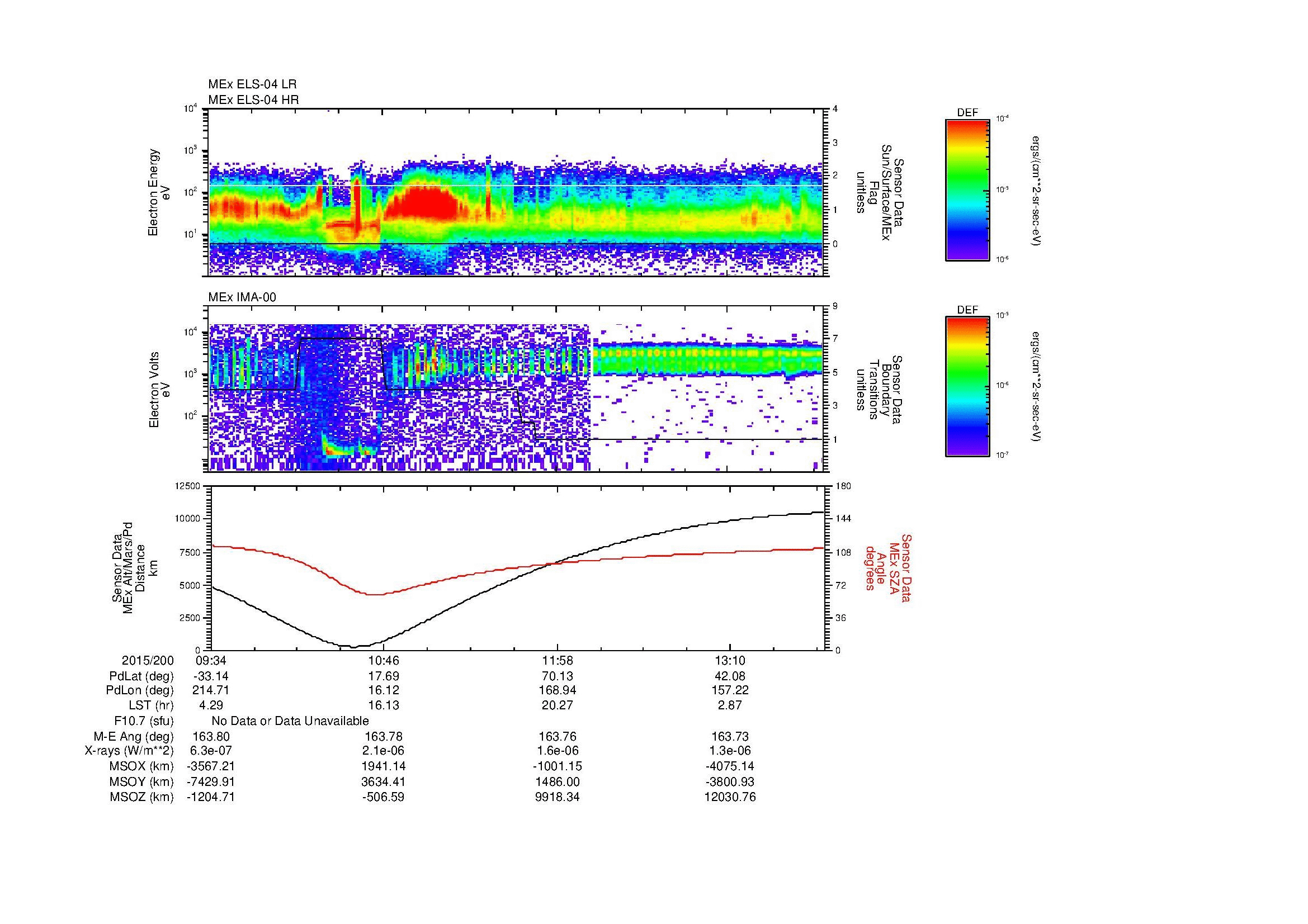Click LST value '2.87'
The height and width of the screenshot is (924, 1308).
[x=730, y=705]
